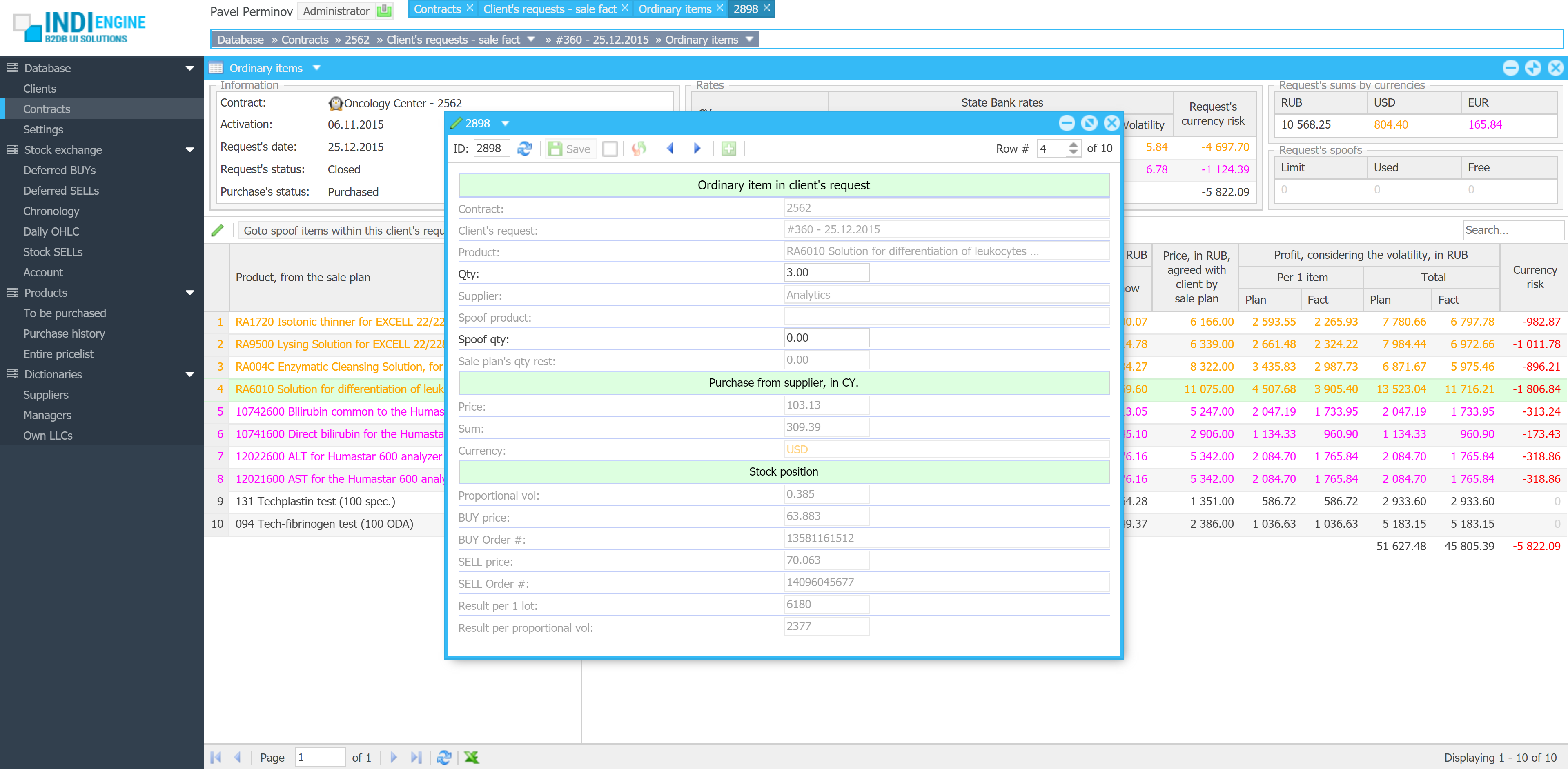This screenshot has width=1568, height=769.
Task: Open Purchase history in sidebar
Action: coord(64,333)
